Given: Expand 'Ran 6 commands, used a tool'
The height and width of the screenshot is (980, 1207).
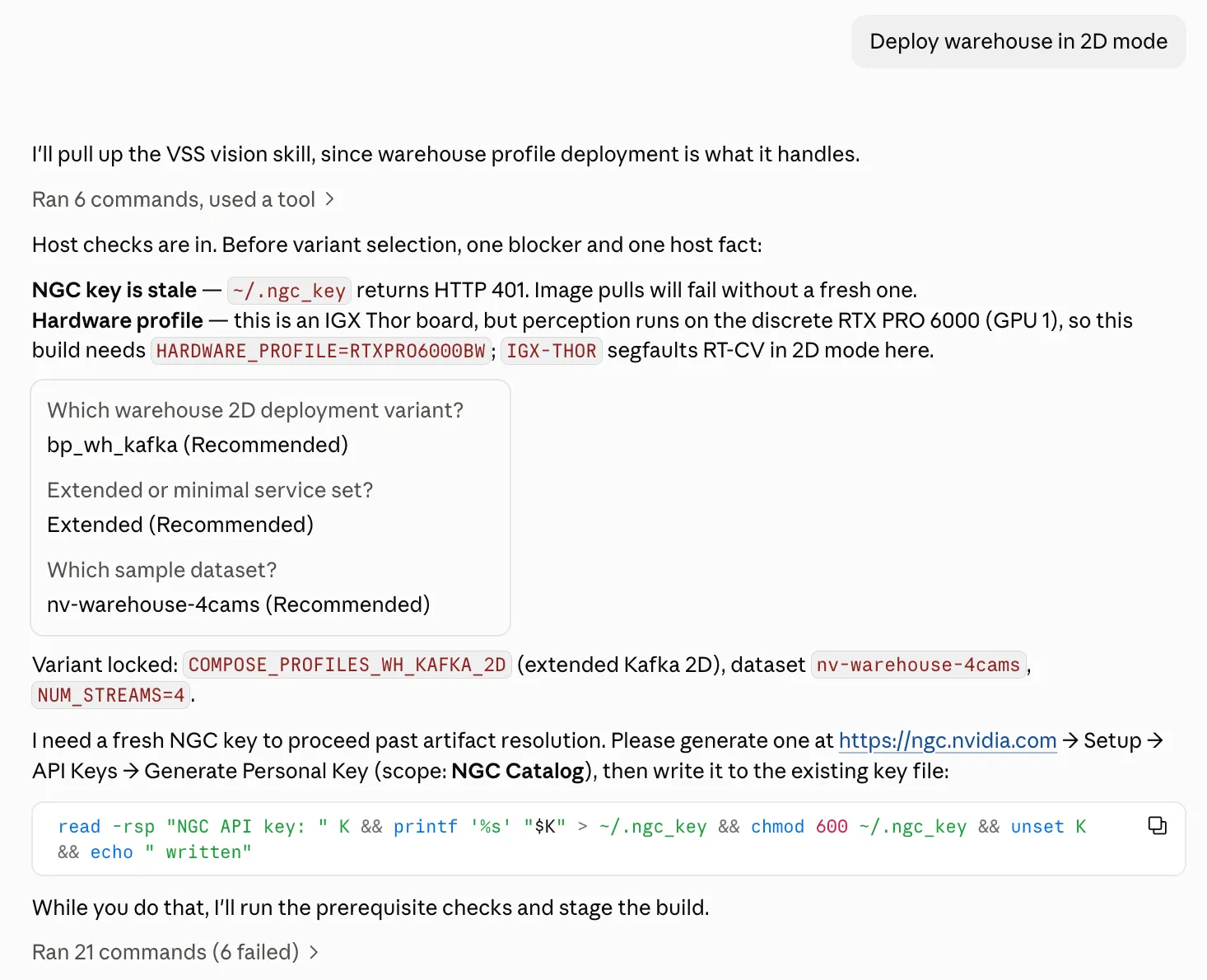Looking at the screenshot, I should [183, 199].
